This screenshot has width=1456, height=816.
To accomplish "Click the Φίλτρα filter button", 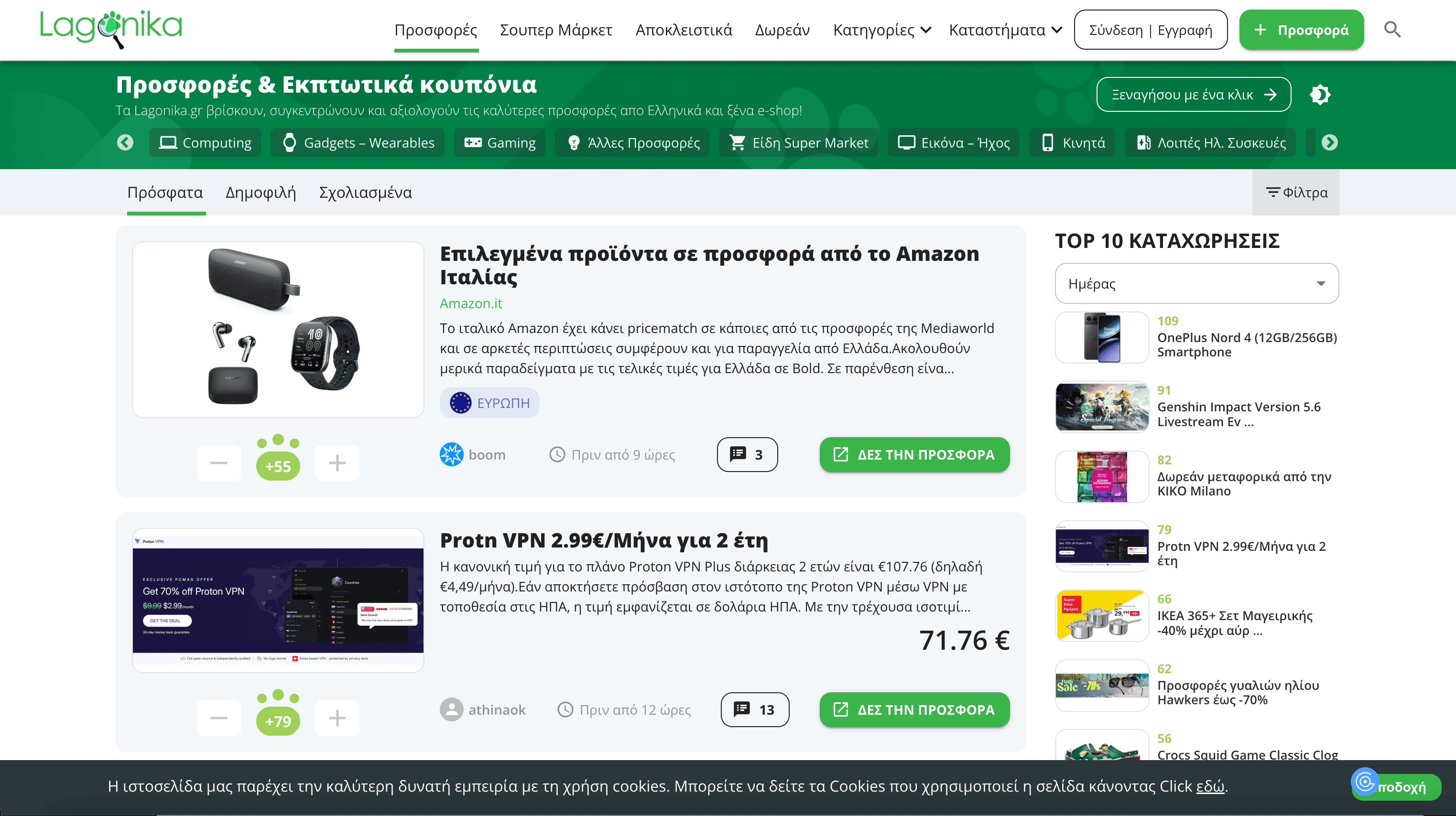I will click(1296, 193).
